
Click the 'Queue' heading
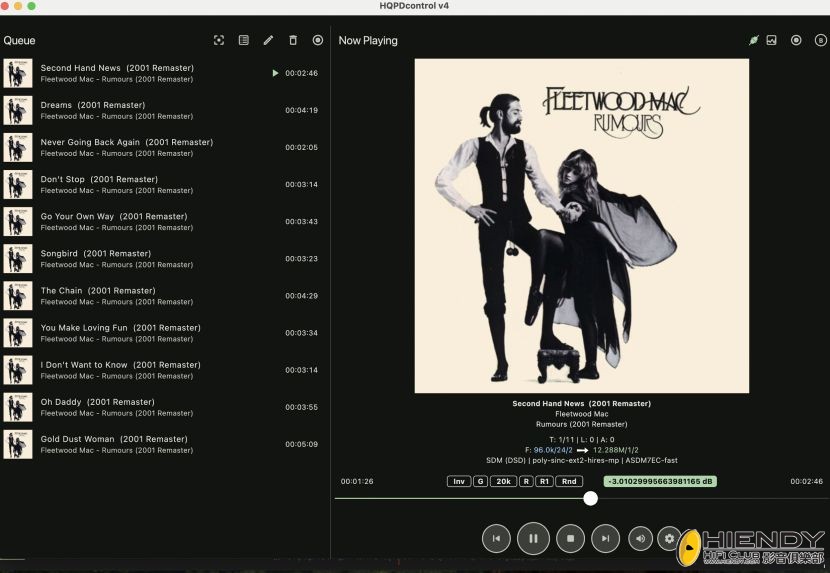(19, 40)
